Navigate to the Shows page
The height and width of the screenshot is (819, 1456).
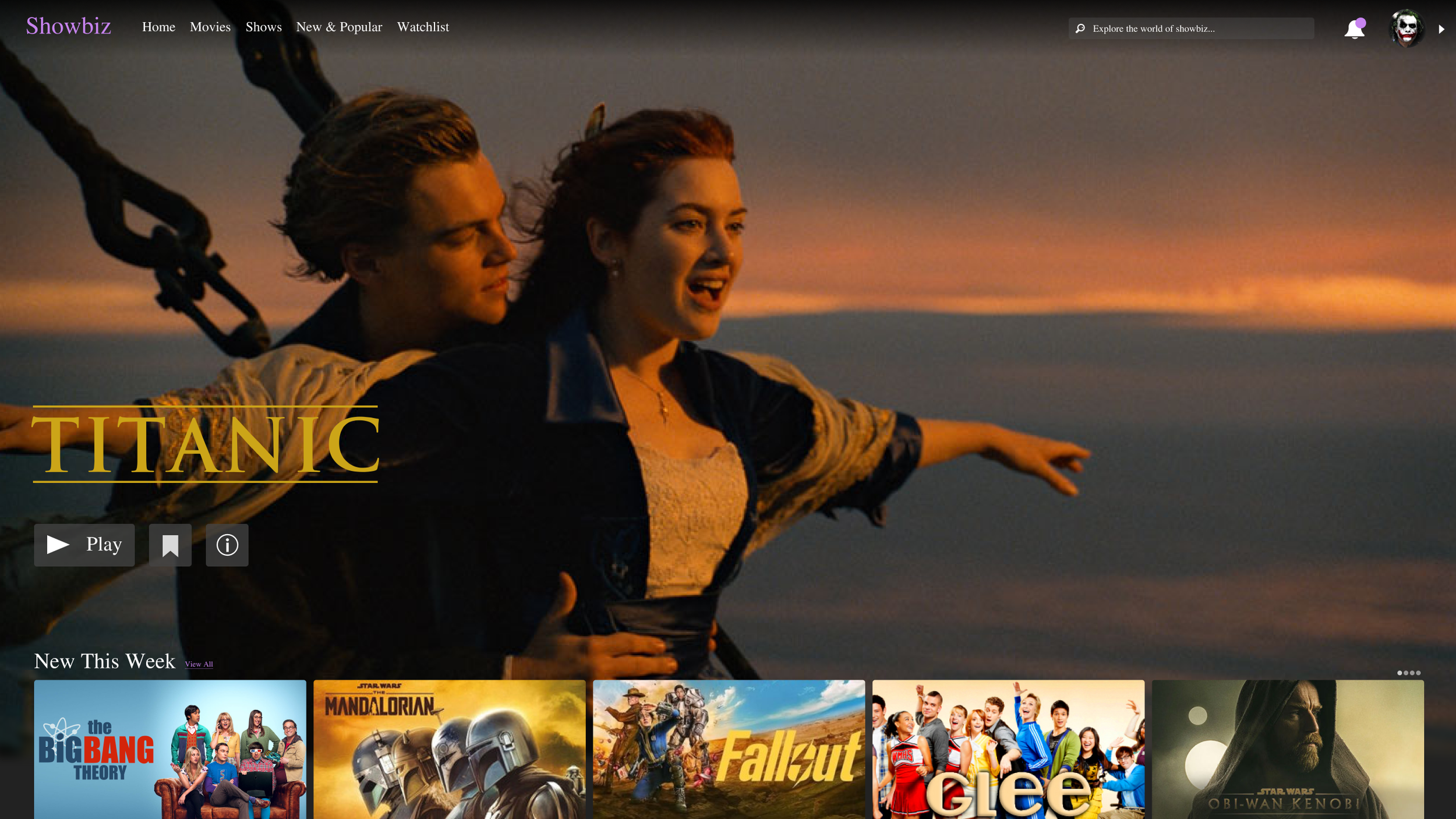point(263,27)
